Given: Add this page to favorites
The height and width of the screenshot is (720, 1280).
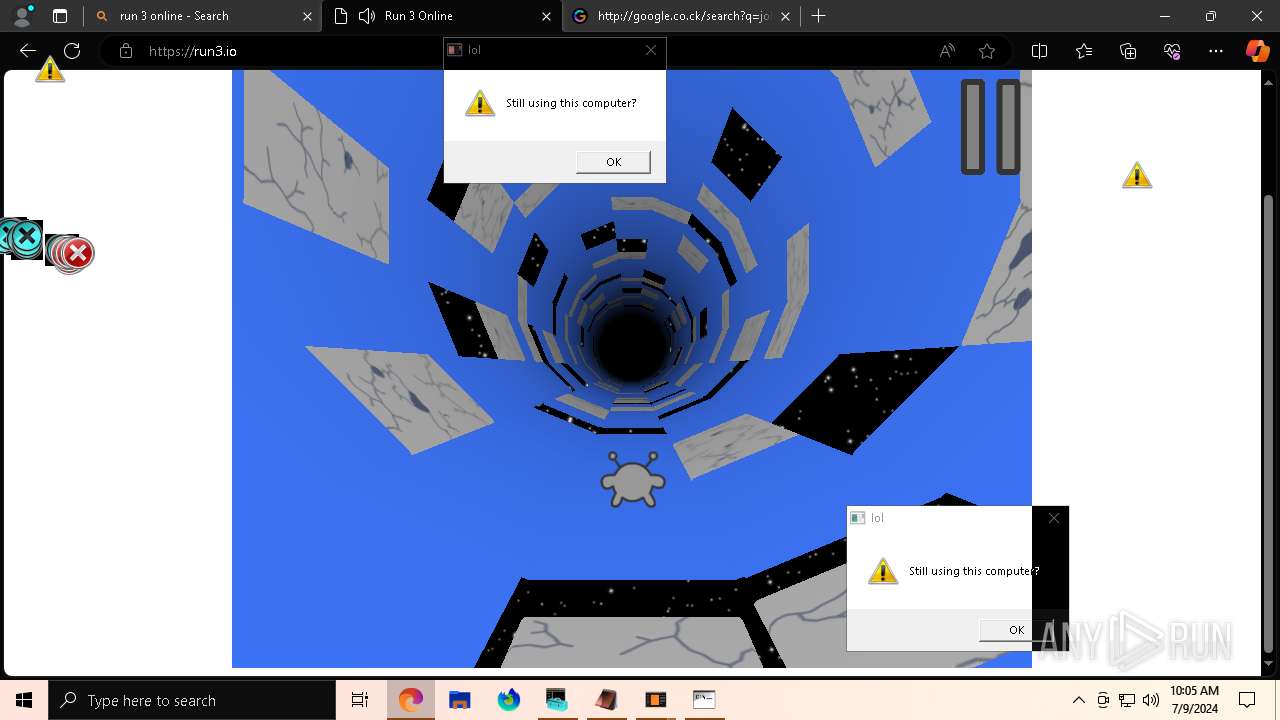Looking at the screenshot, I should coord(987,51).
